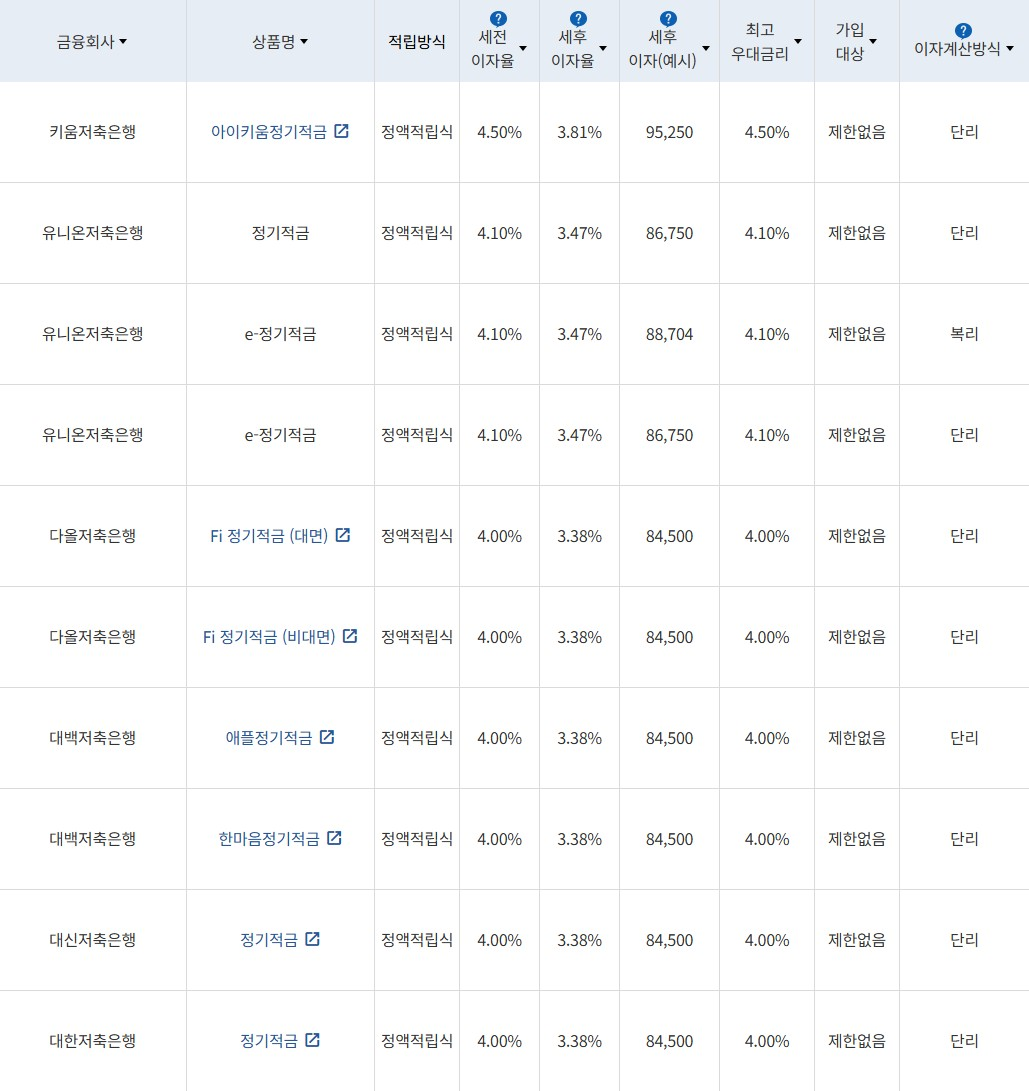Open the 금융회사 sort dropdown
Screen dimensions: 1029x1091
(125, 41)
